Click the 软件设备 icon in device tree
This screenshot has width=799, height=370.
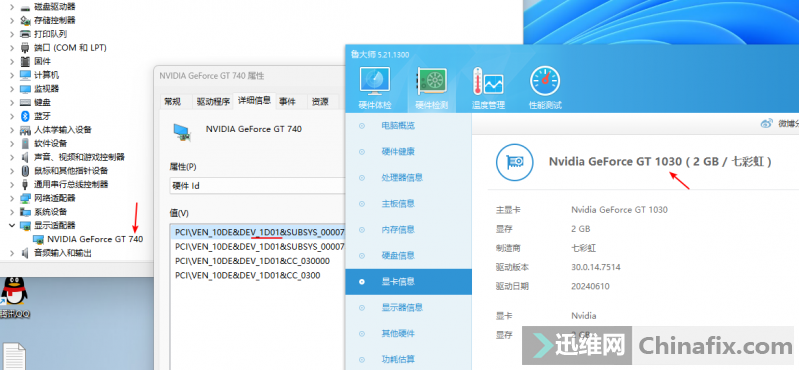tap(25, 143)
